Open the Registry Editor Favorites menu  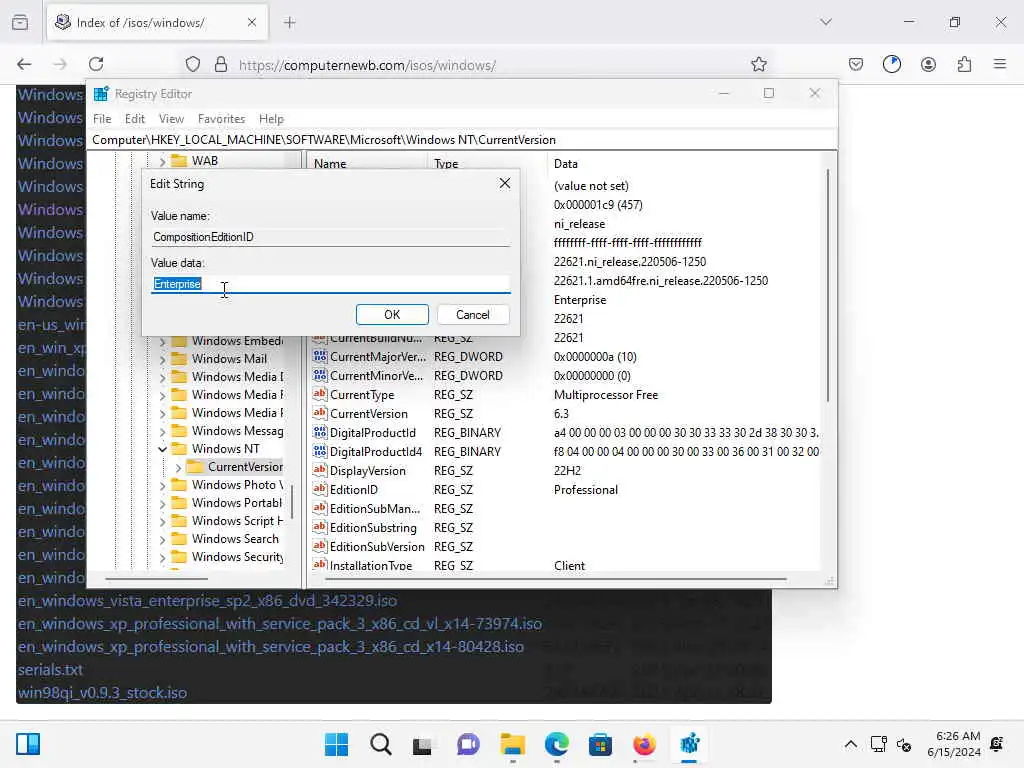point(221,119)
